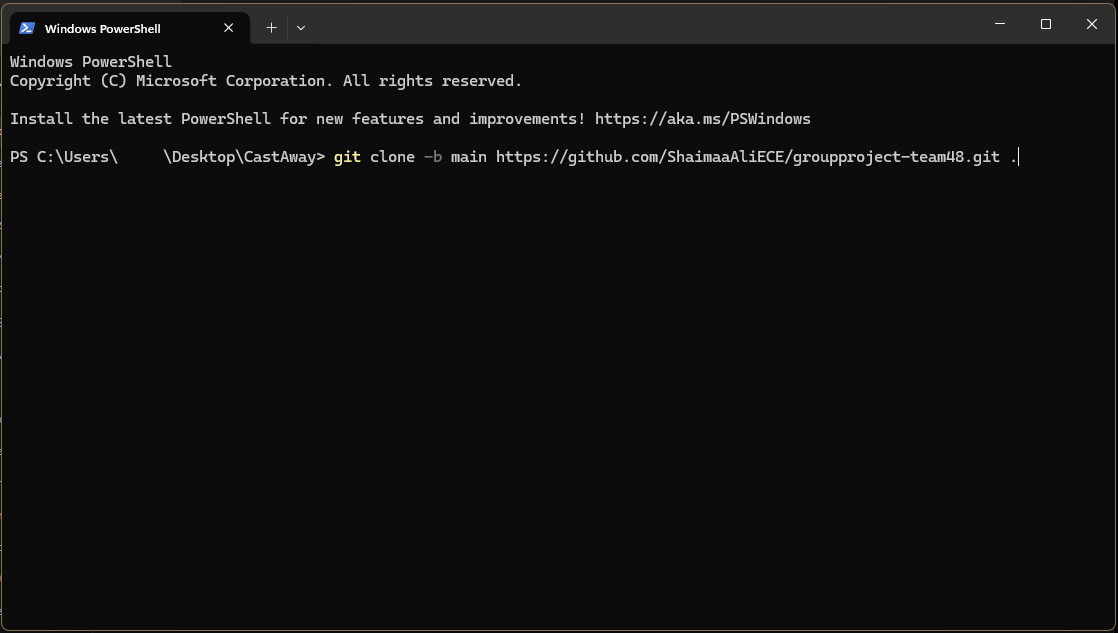
Task: Expand the new tab profile dropdown
Action: (x=300, y=28)
